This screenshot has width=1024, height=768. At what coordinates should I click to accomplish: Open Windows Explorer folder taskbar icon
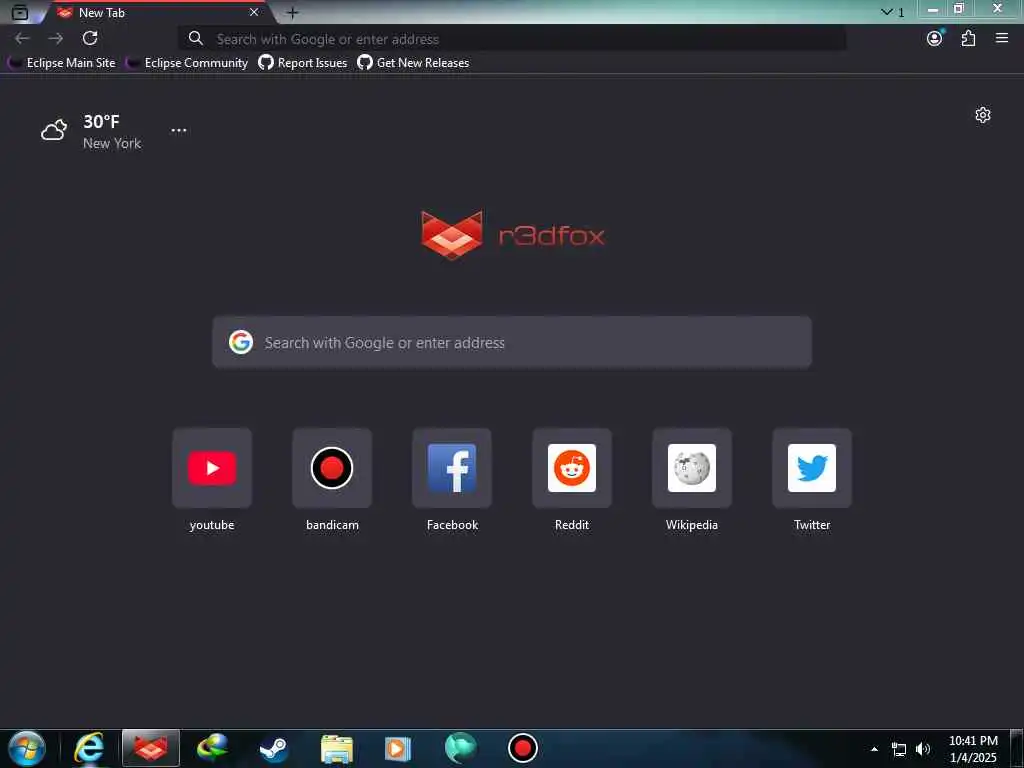[337, 748]
